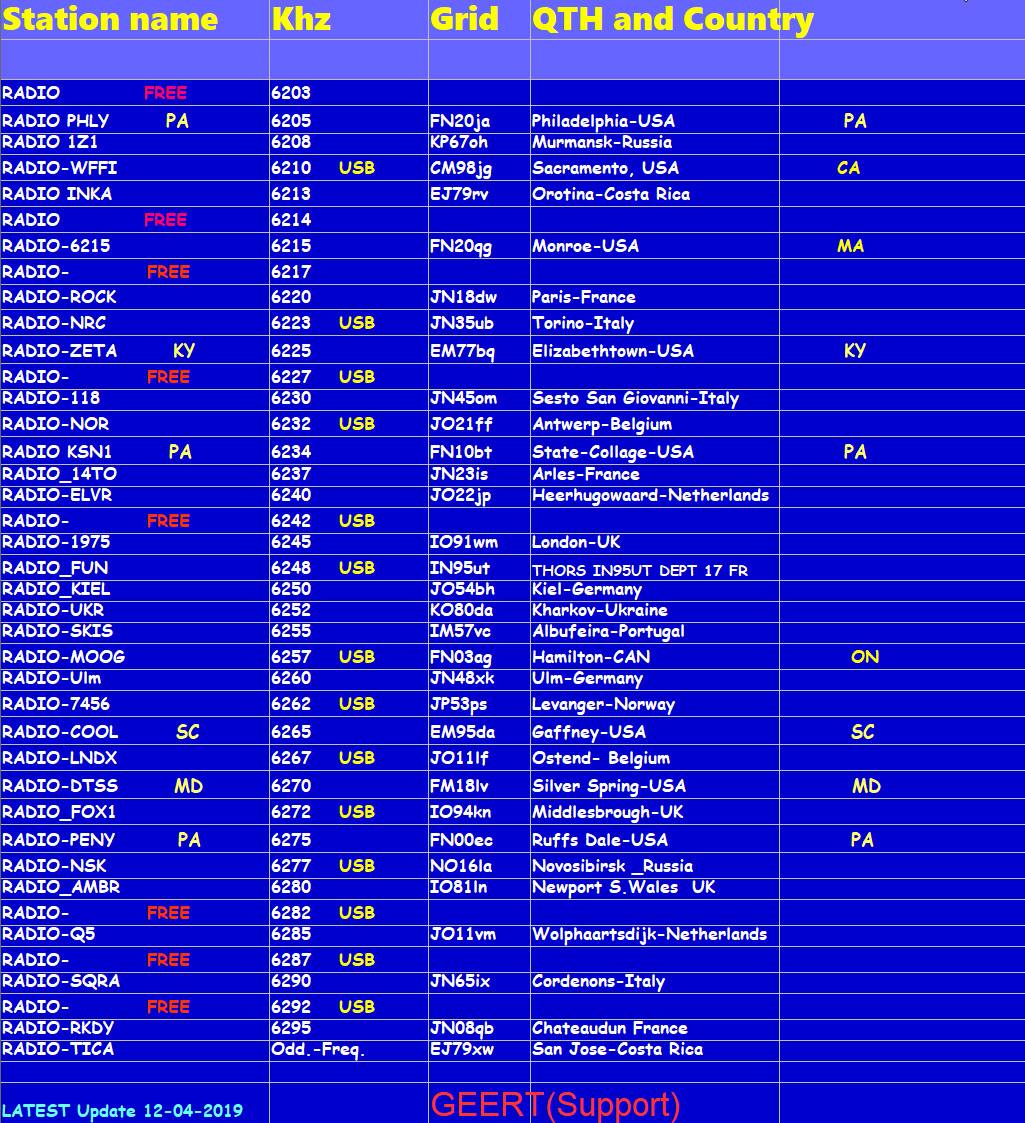The image size is (1025, 1123).
Task: Click the LATEST Update 12-04-2019 text
Action: click(x=122, y=1111)
